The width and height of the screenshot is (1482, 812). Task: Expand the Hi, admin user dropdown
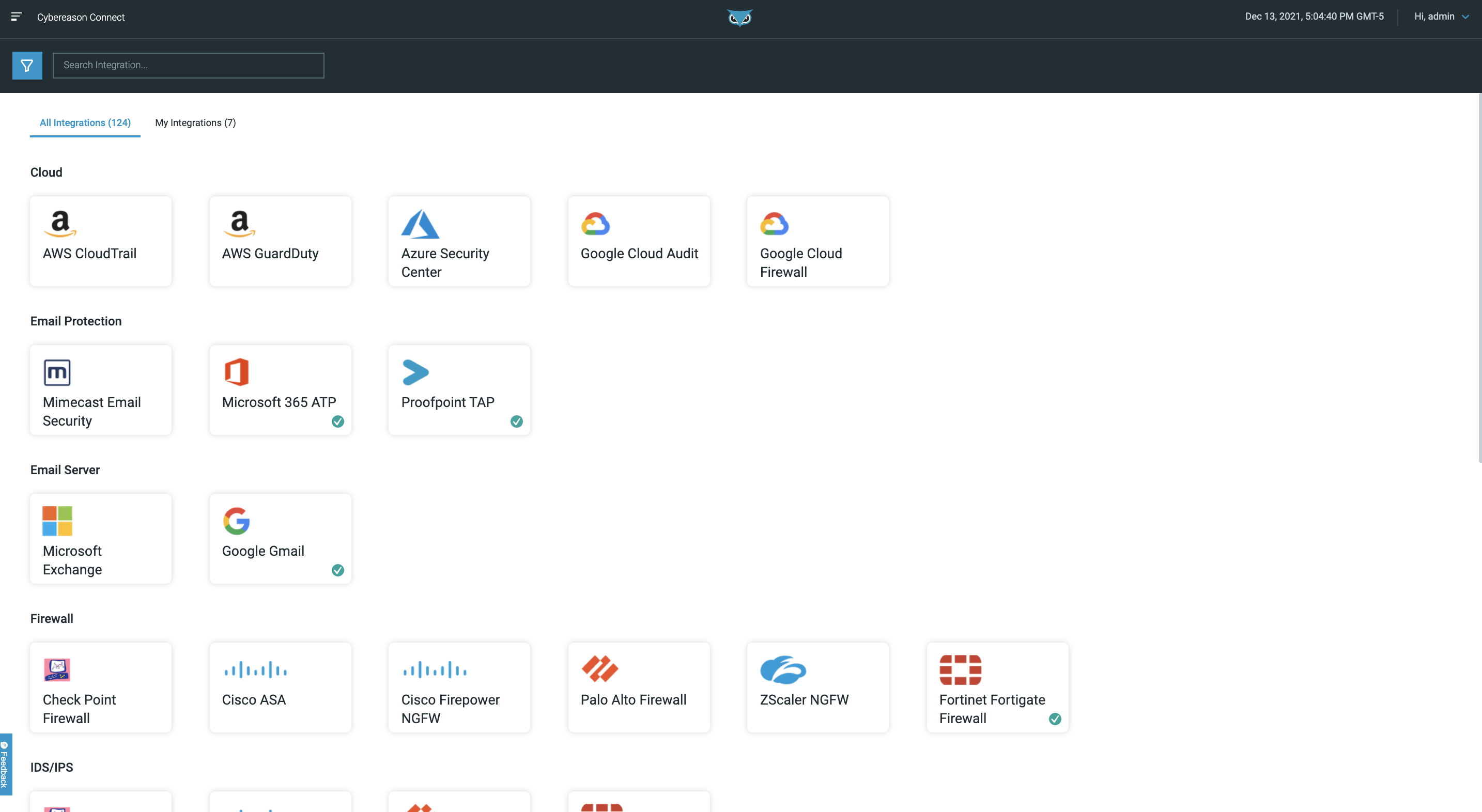pos(1442,17)
